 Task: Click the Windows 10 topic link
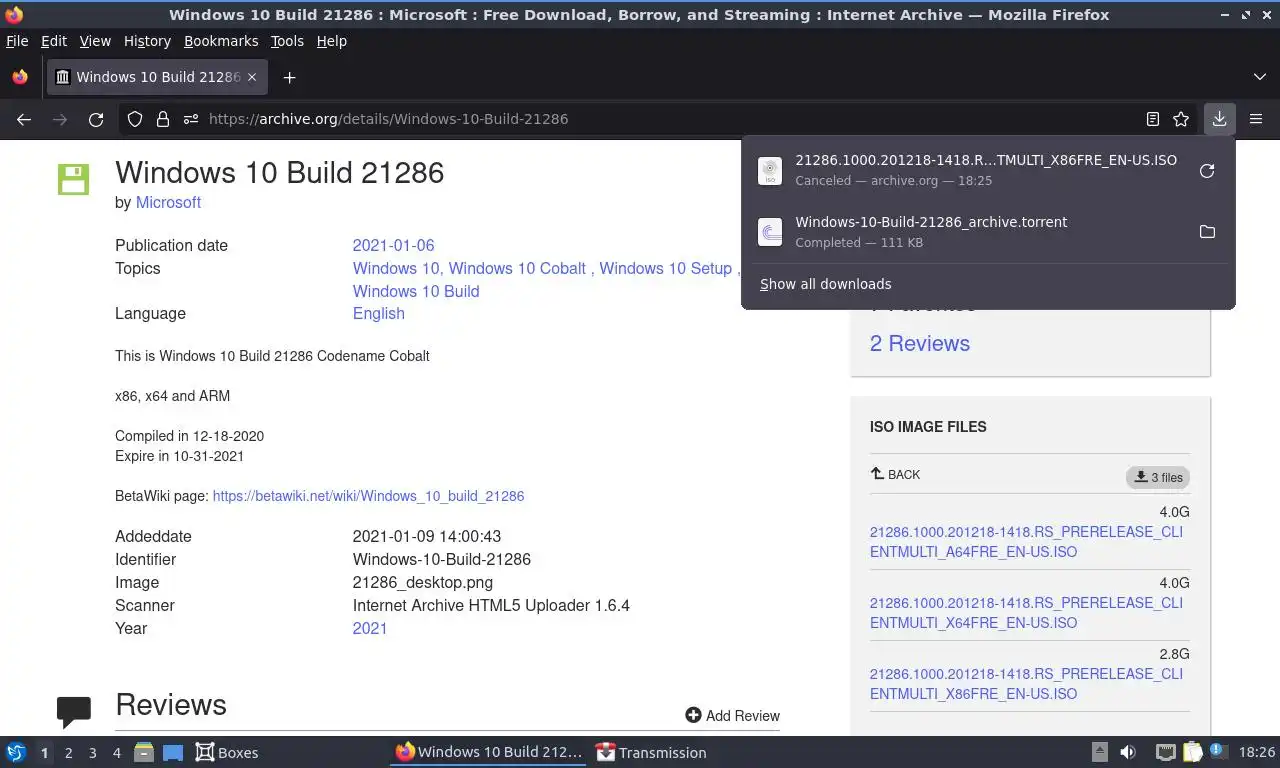point(396,268)
